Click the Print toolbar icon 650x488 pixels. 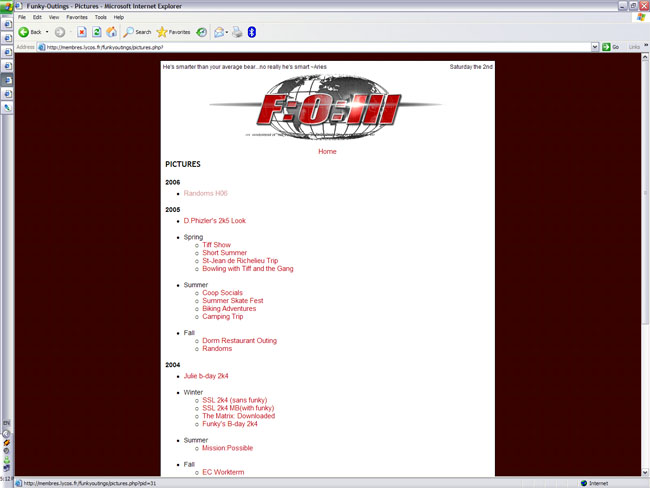[x=236, y=32]
